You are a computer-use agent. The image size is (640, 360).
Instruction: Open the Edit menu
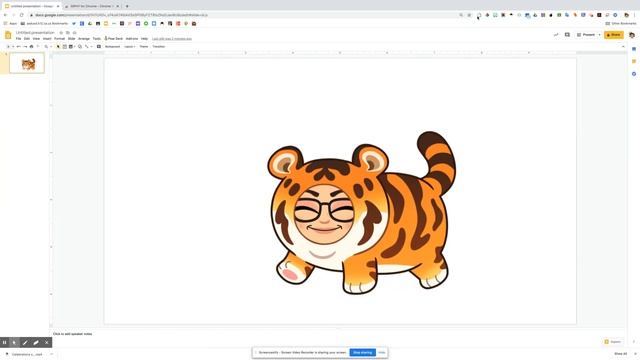[x=27, y=38]
